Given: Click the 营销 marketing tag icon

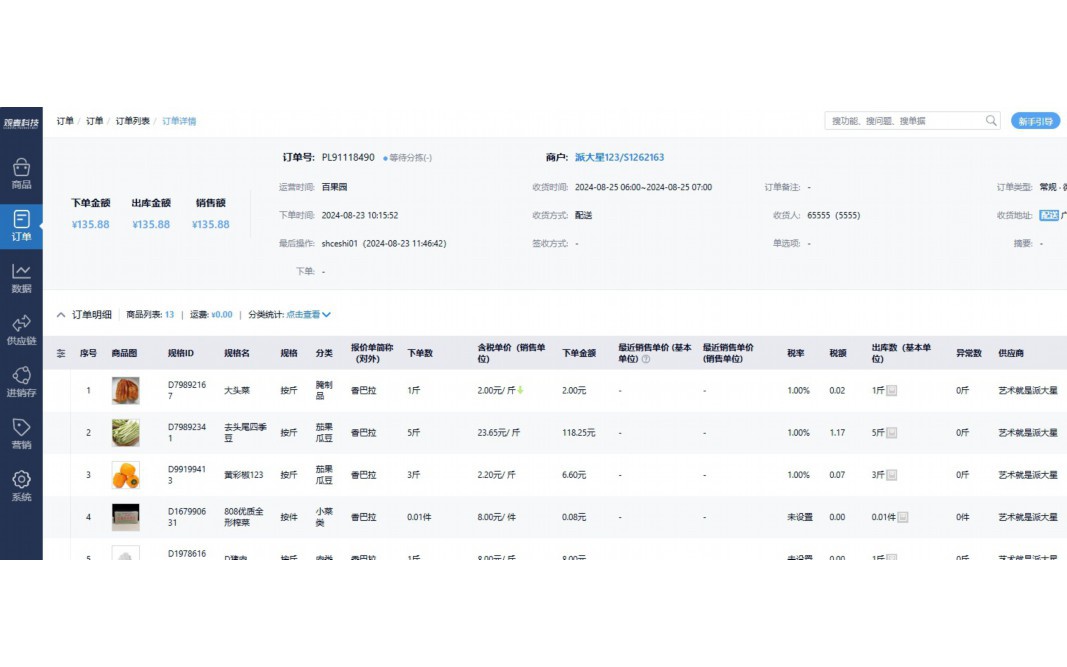Looking at the screenshot, I should pyautogui.click(x=21, y=433).
